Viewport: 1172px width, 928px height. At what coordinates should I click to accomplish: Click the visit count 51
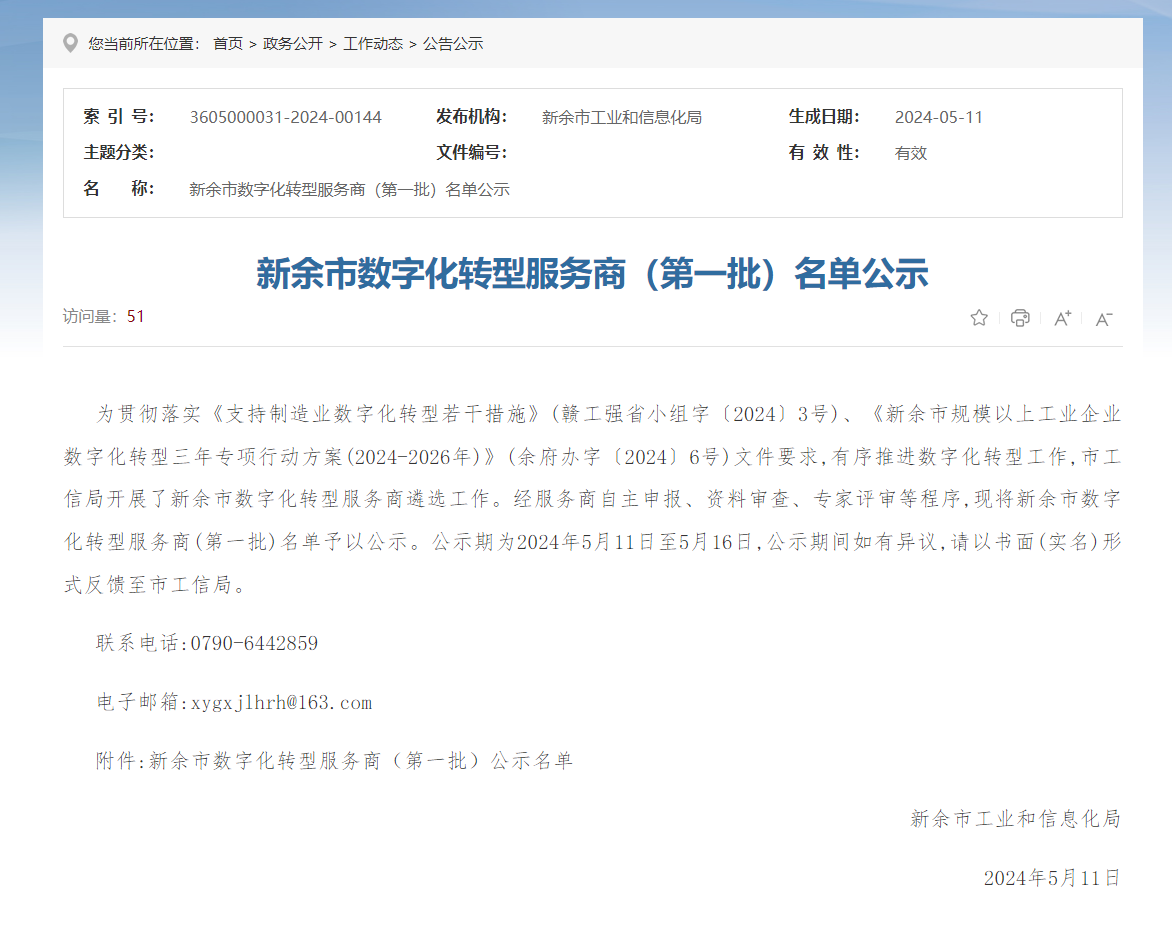(x=135, y=317)
